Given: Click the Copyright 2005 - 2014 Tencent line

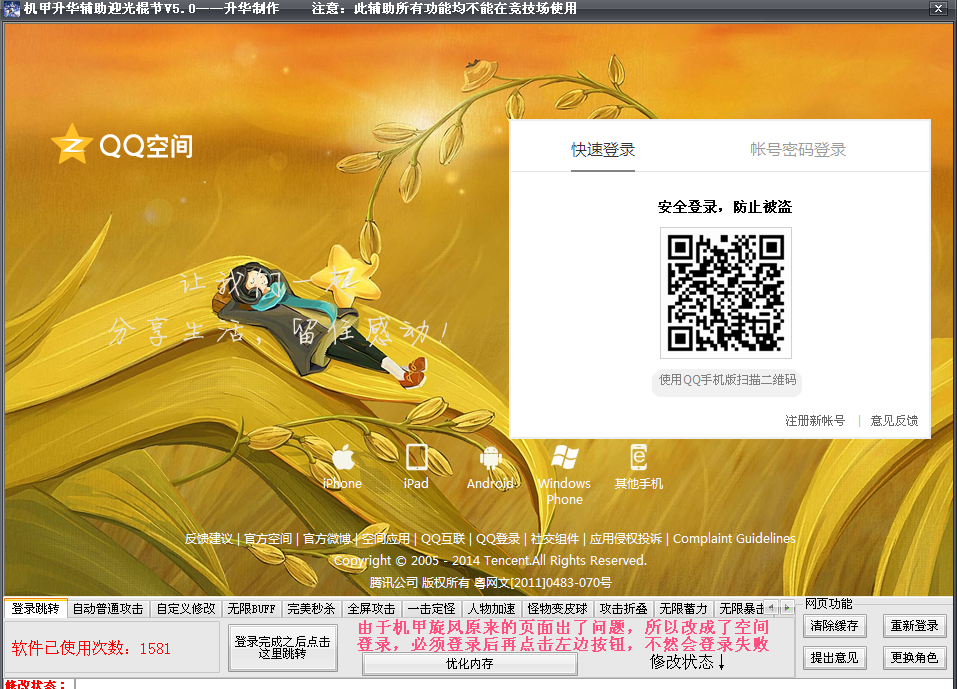Looking at the screenshot, I should click(x=490, y=560).
